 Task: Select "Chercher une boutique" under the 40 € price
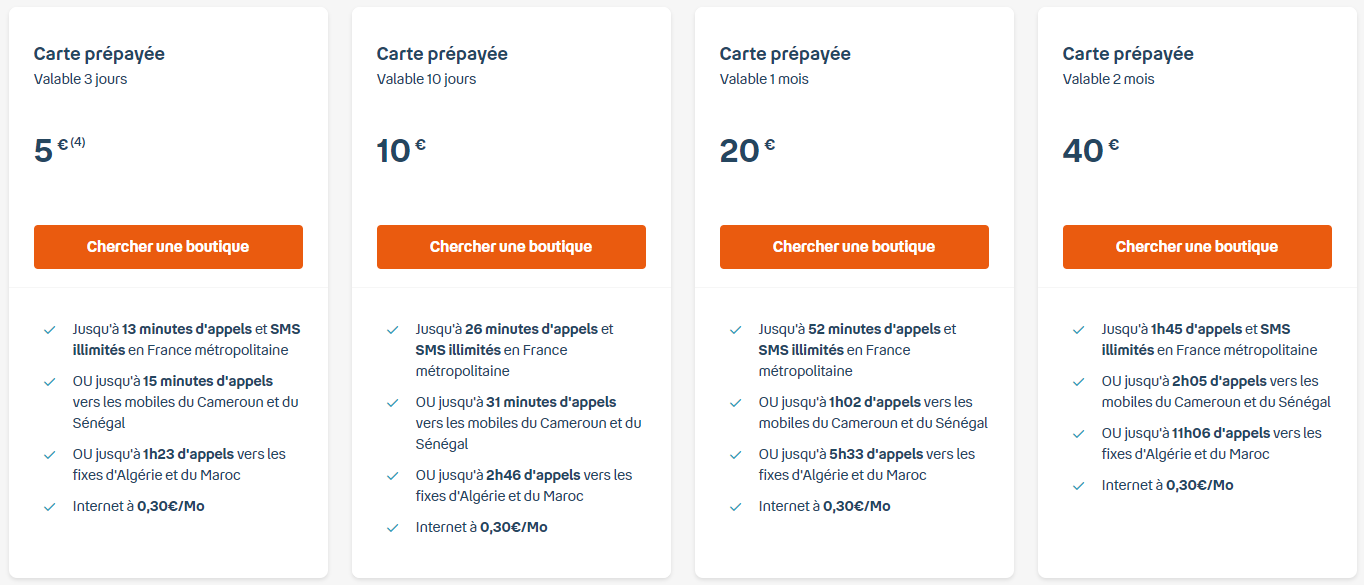(x=1197, y=247)
